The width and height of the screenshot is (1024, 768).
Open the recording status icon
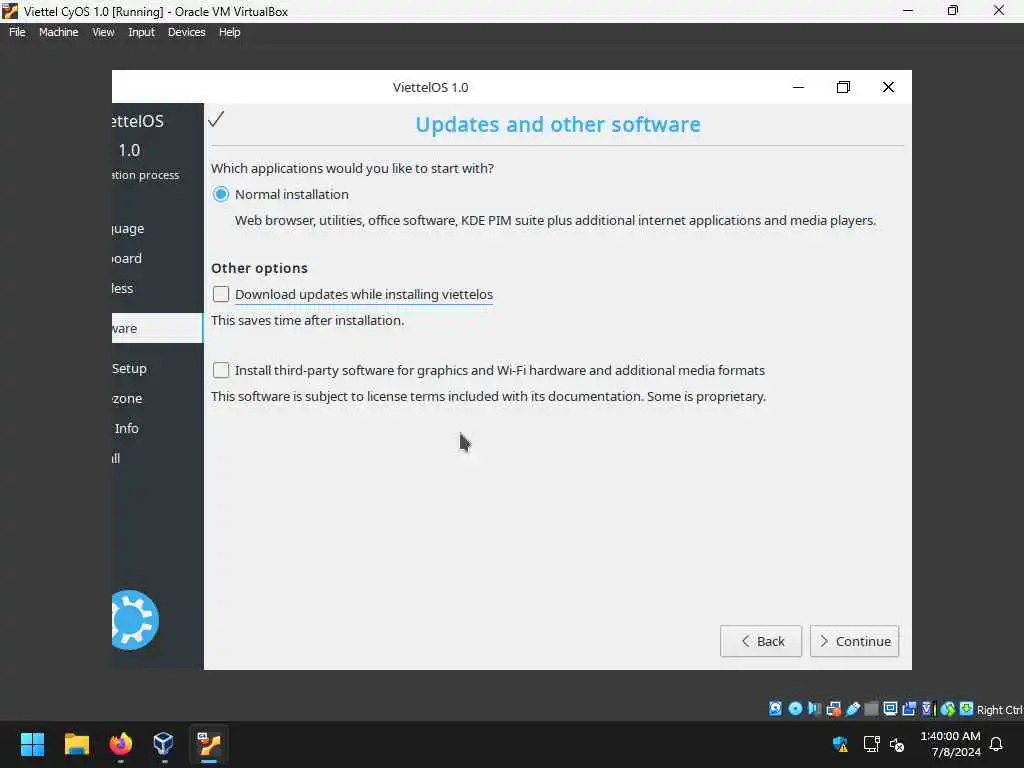pyautogui.click(x=909, y=709)
